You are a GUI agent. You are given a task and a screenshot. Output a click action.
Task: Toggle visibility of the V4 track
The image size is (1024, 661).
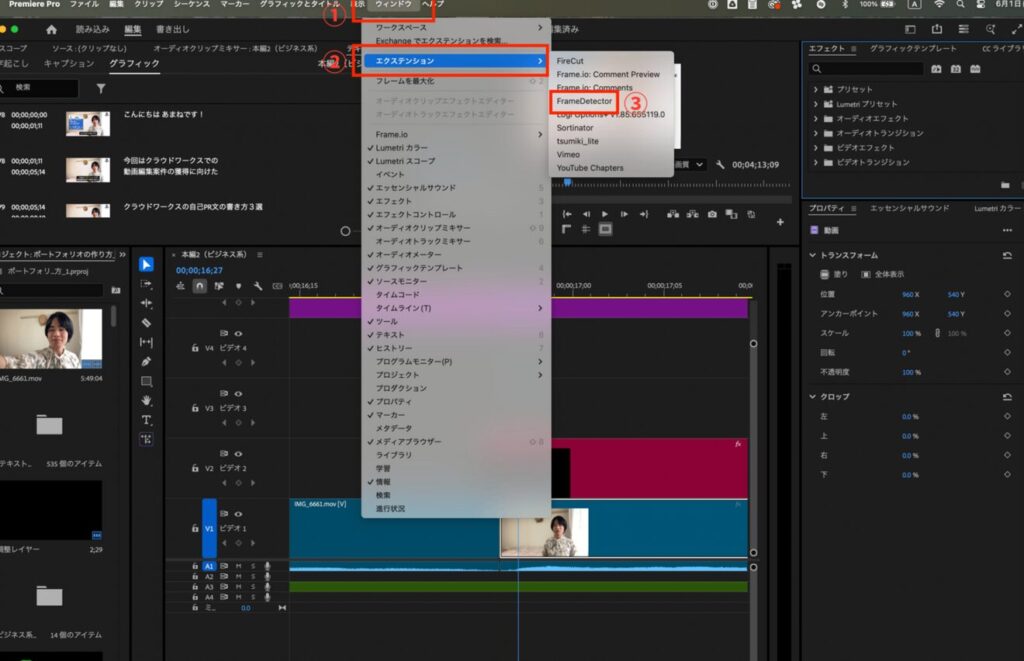tap(238, 334)
